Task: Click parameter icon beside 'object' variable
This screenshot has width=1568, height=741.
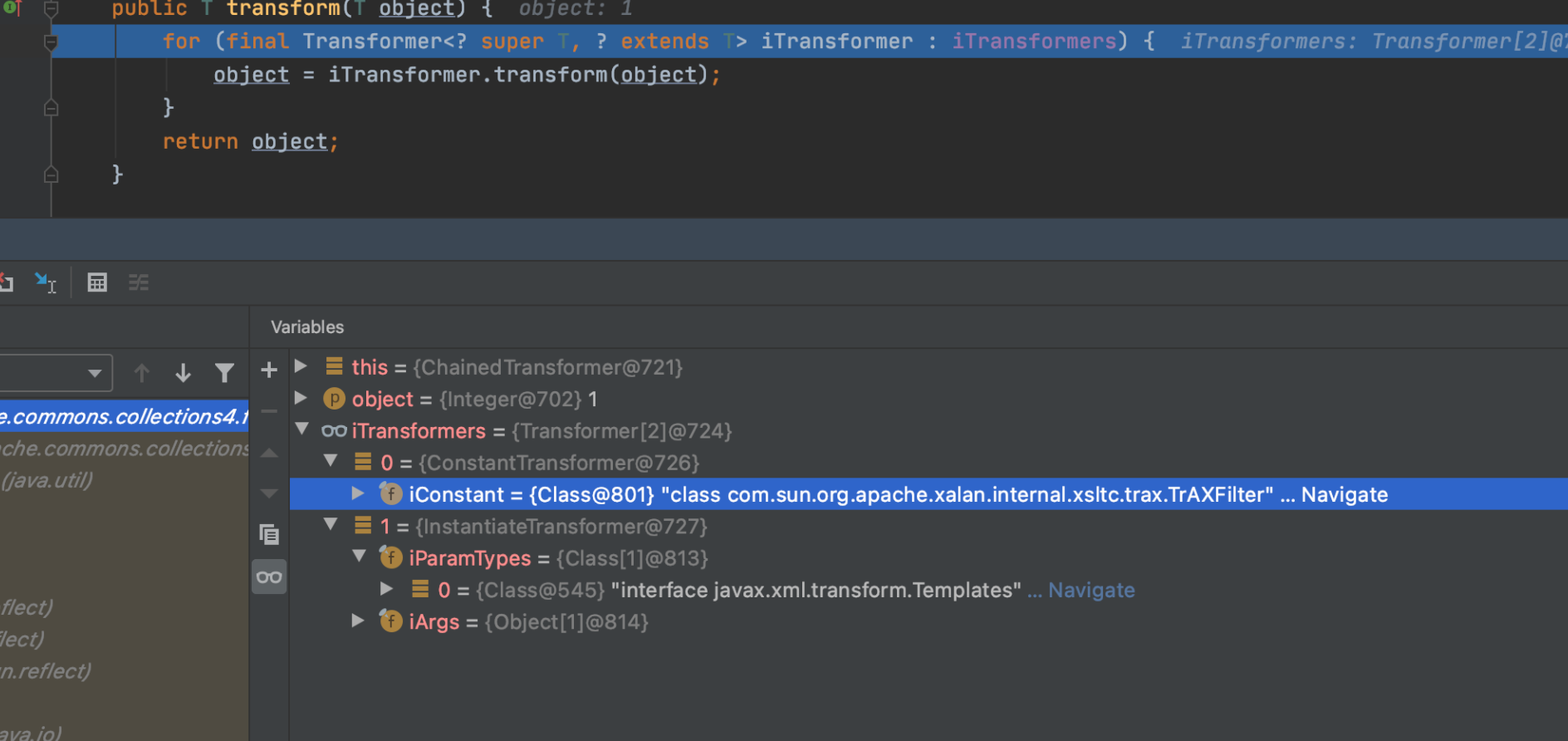Action: point(334,400)
